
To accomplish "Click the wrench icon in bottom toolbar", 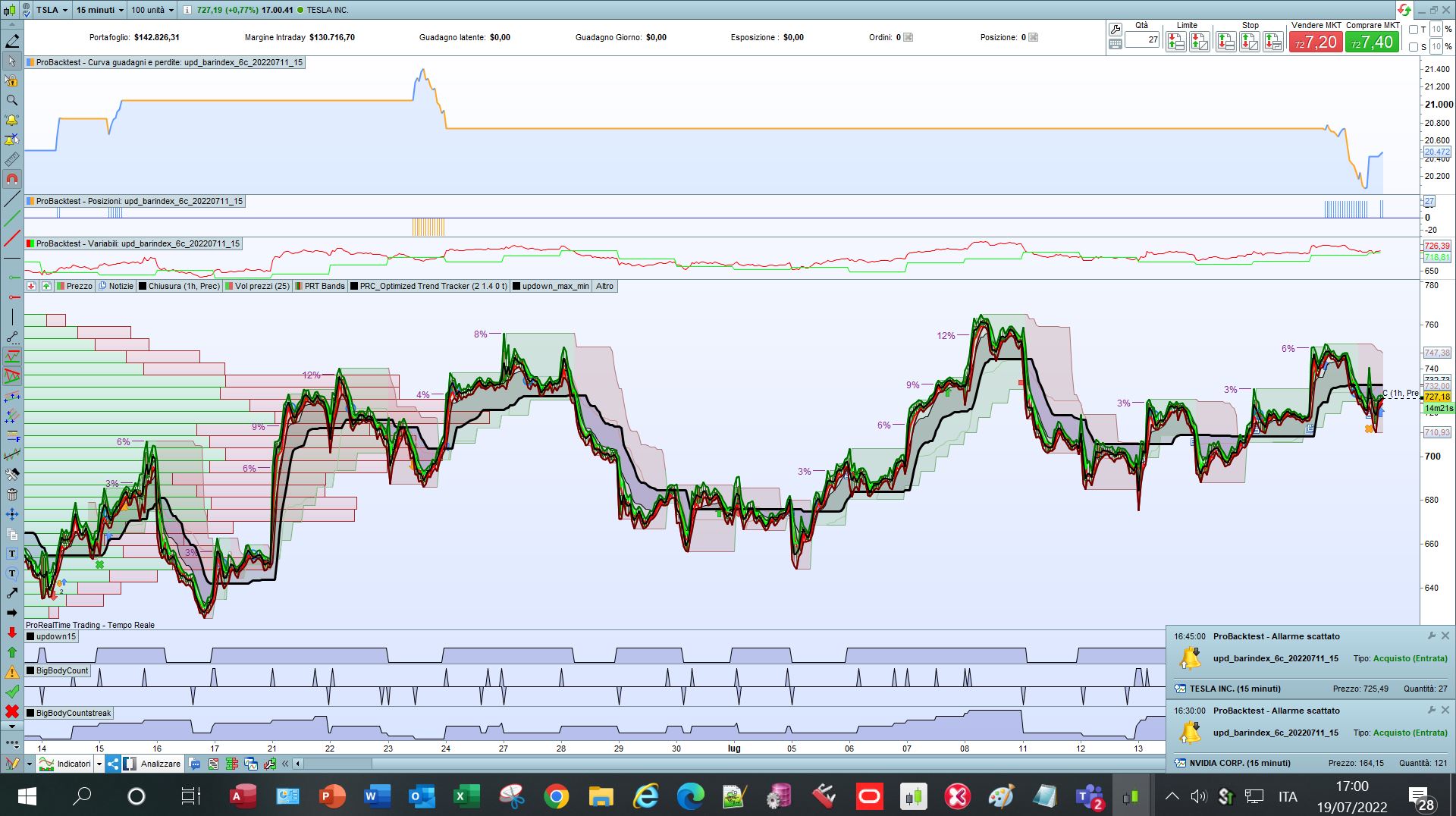I will click(x=269, y=764).
